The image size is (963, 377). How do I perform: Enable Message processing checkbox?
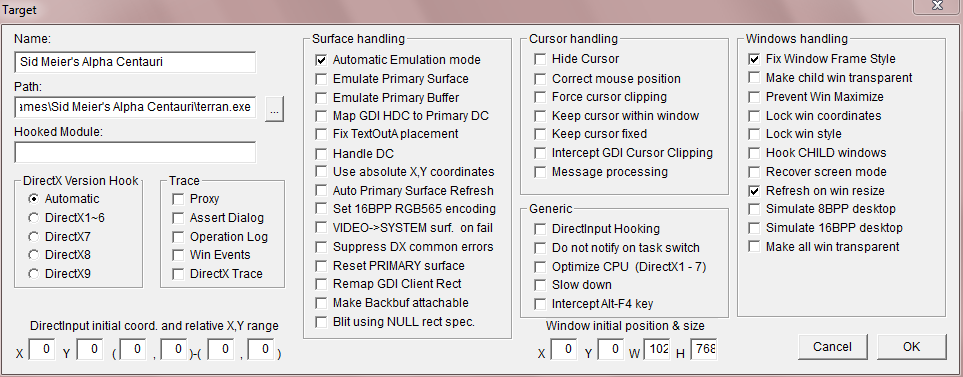(x=540, y=172)
